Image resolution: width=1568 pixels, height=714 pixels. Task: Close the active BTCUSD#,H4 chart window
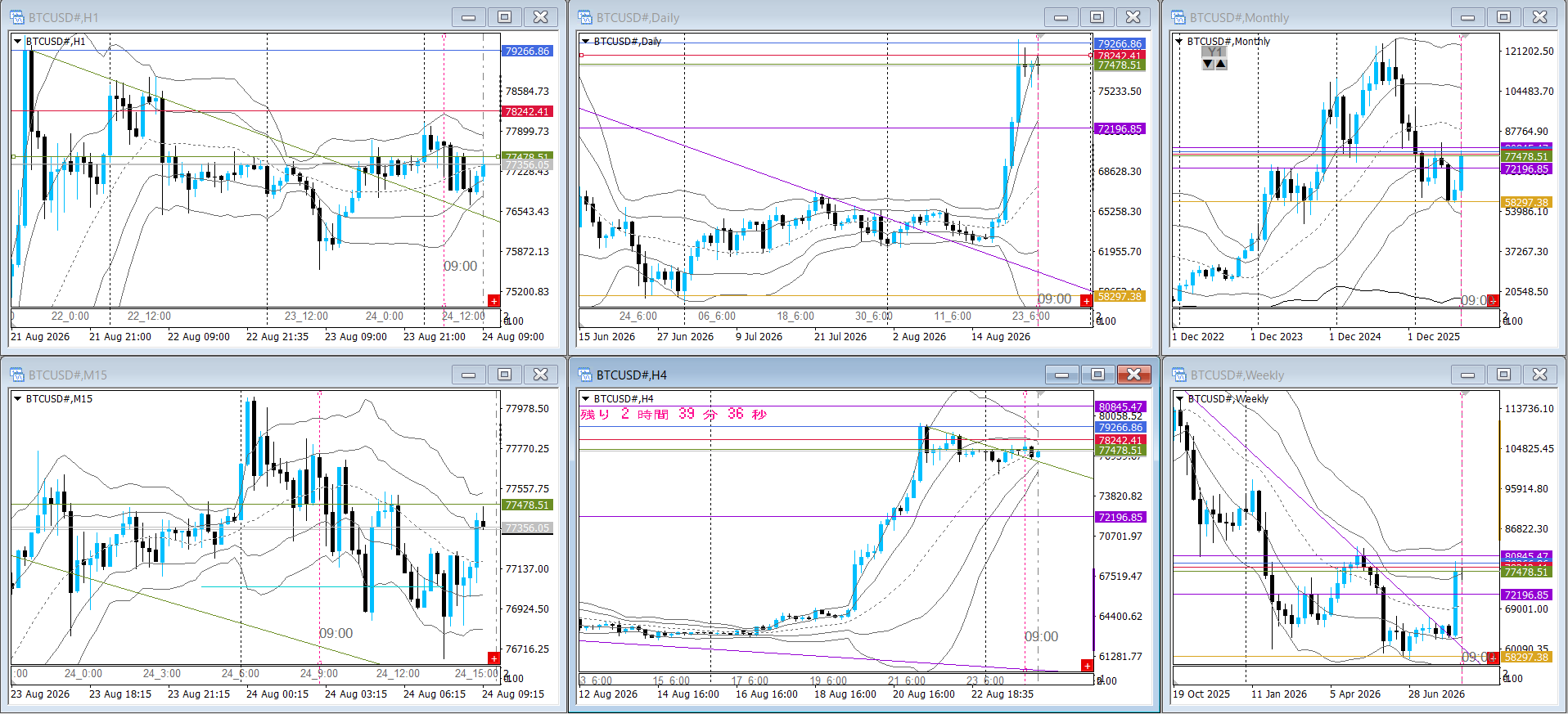coord(1134,375)
